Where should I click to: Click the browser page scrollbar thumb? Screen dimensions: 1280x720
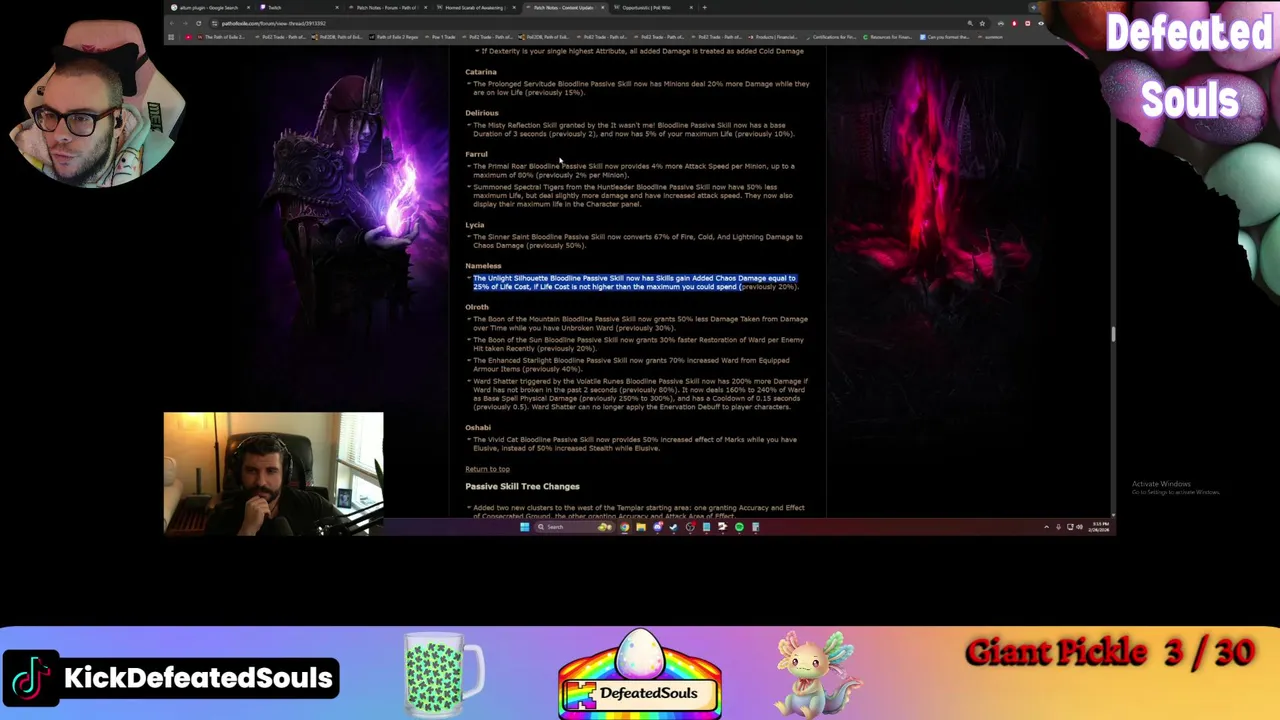[x=1113, y=334]
